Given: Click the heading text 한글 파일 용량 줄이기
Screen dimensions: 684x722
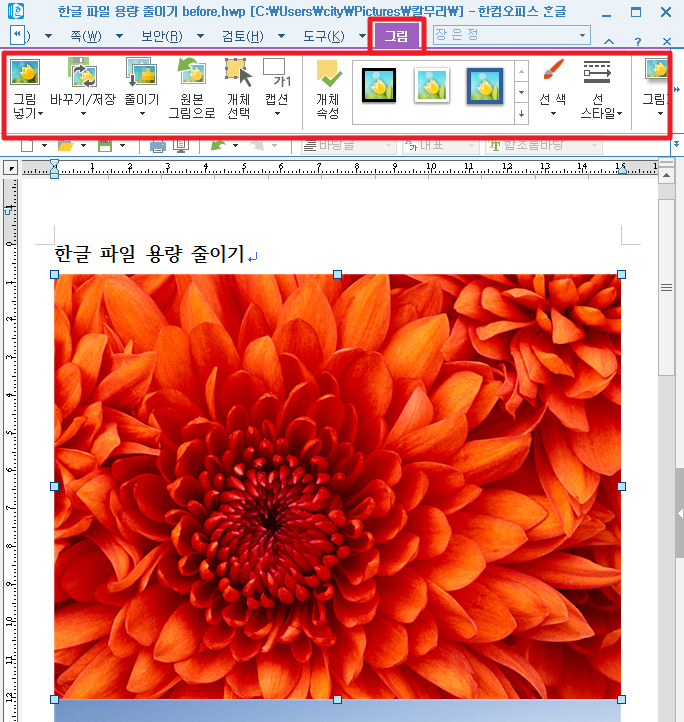Looking at the screenshot, I should point(149,254).
